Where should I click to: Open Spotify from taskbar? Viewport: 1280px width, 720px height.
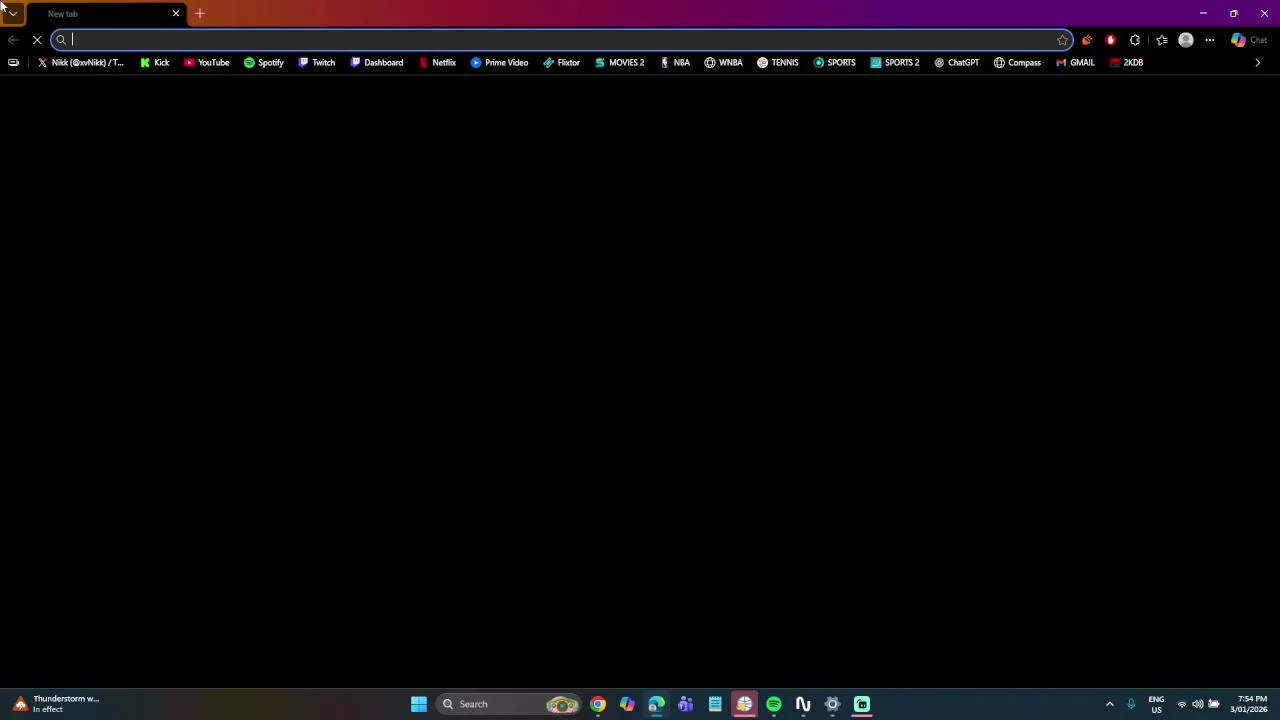pyautogui.click(x=774, y=704)
